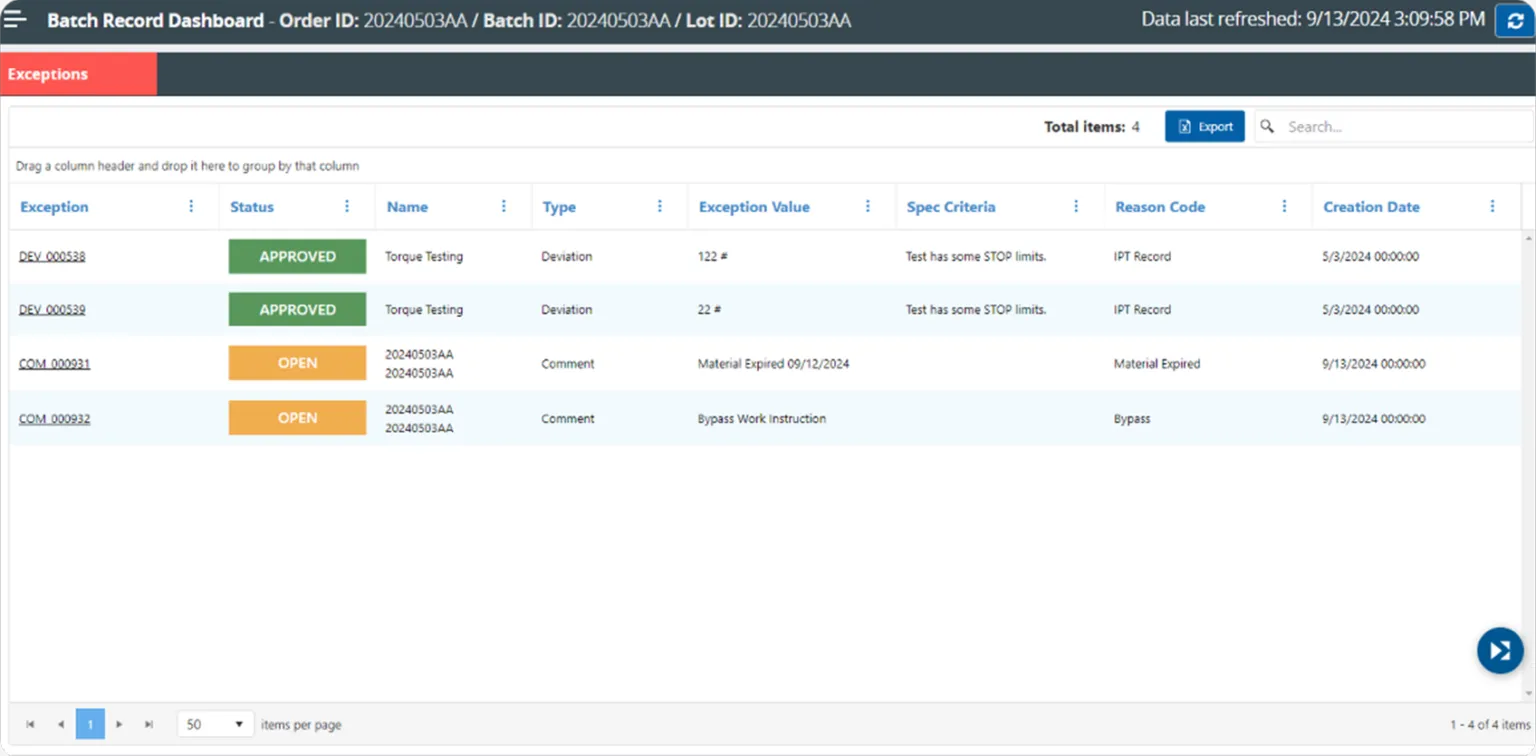Click the creation date for COM_000932

coord(1374,419)
